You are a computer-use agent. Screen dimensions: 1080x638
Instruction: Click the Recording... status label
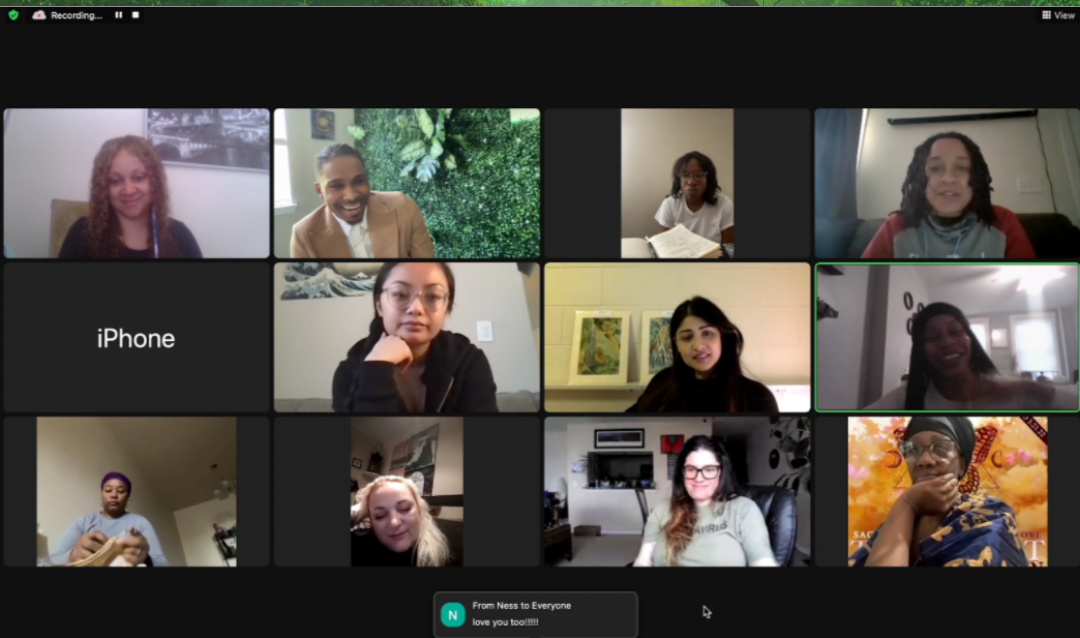click(76, 15)
